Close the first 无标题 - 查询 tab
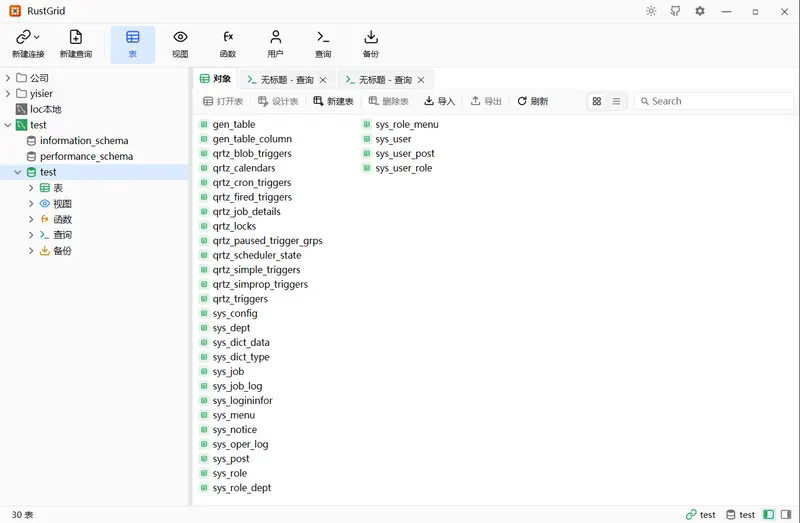 click(323, 80)
